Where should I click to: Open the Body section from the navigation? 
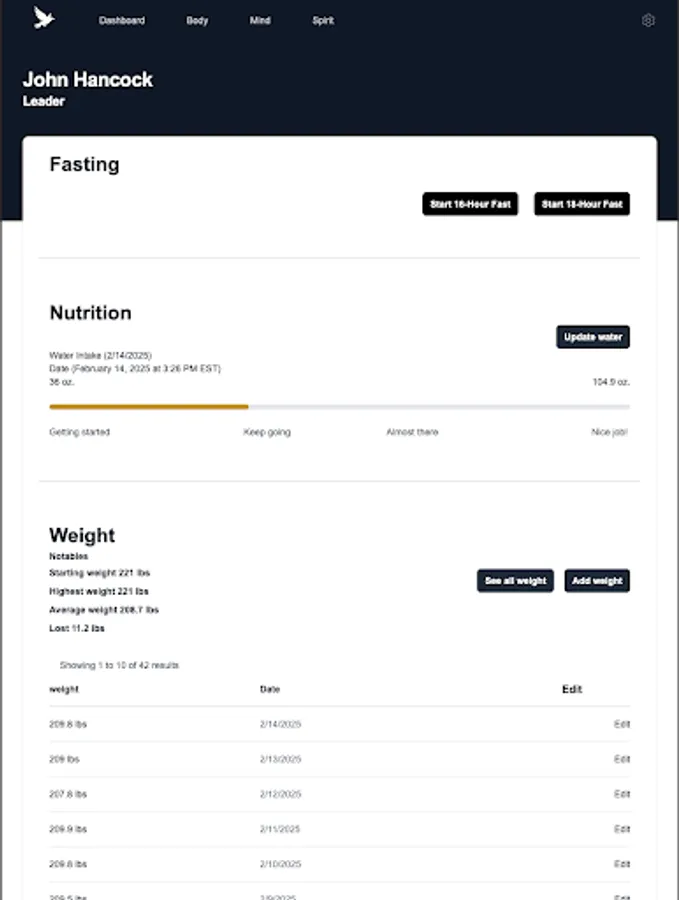197,19
